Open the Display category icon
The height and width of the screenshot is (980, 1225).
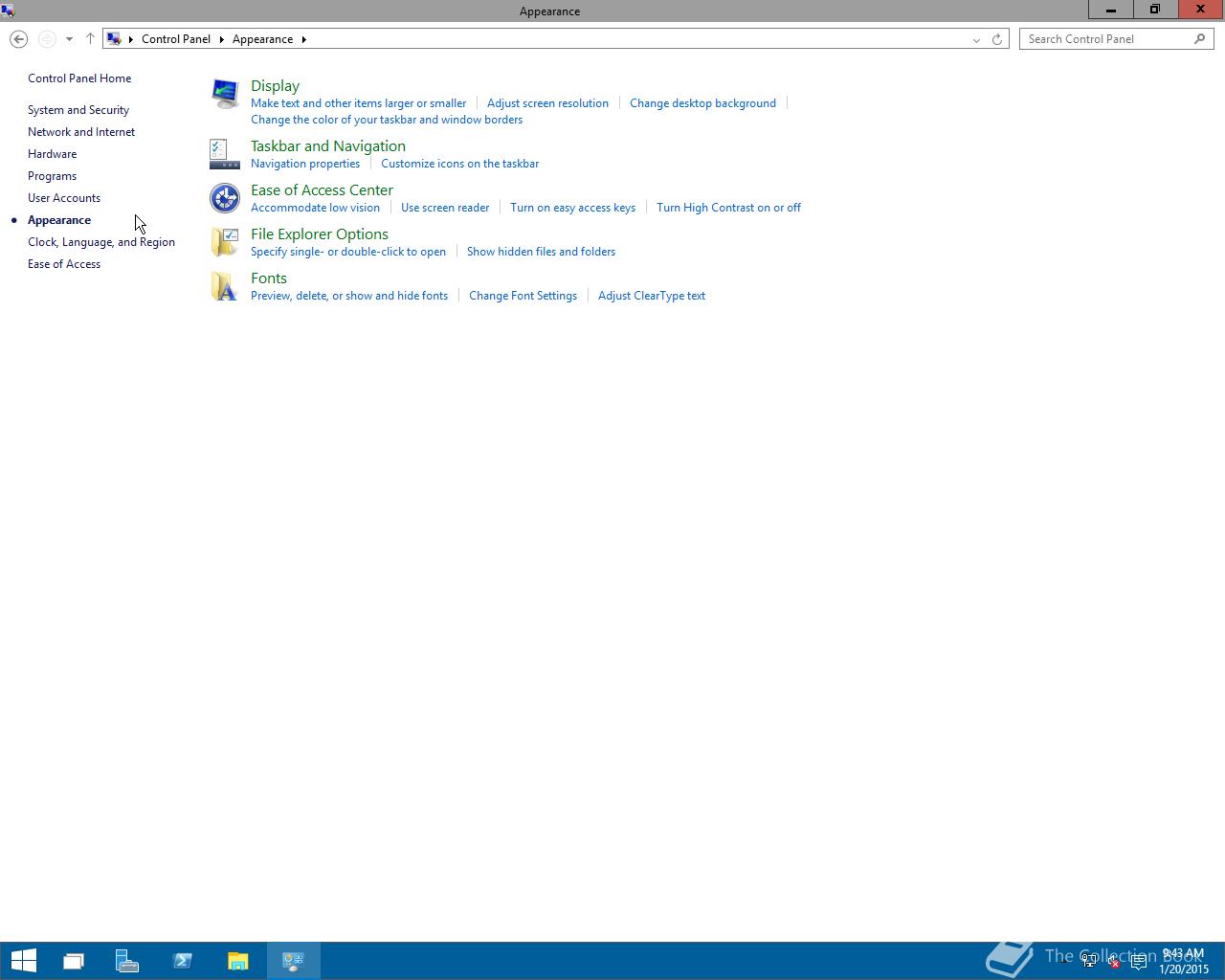pyautogui.click(x=224, y=94)
